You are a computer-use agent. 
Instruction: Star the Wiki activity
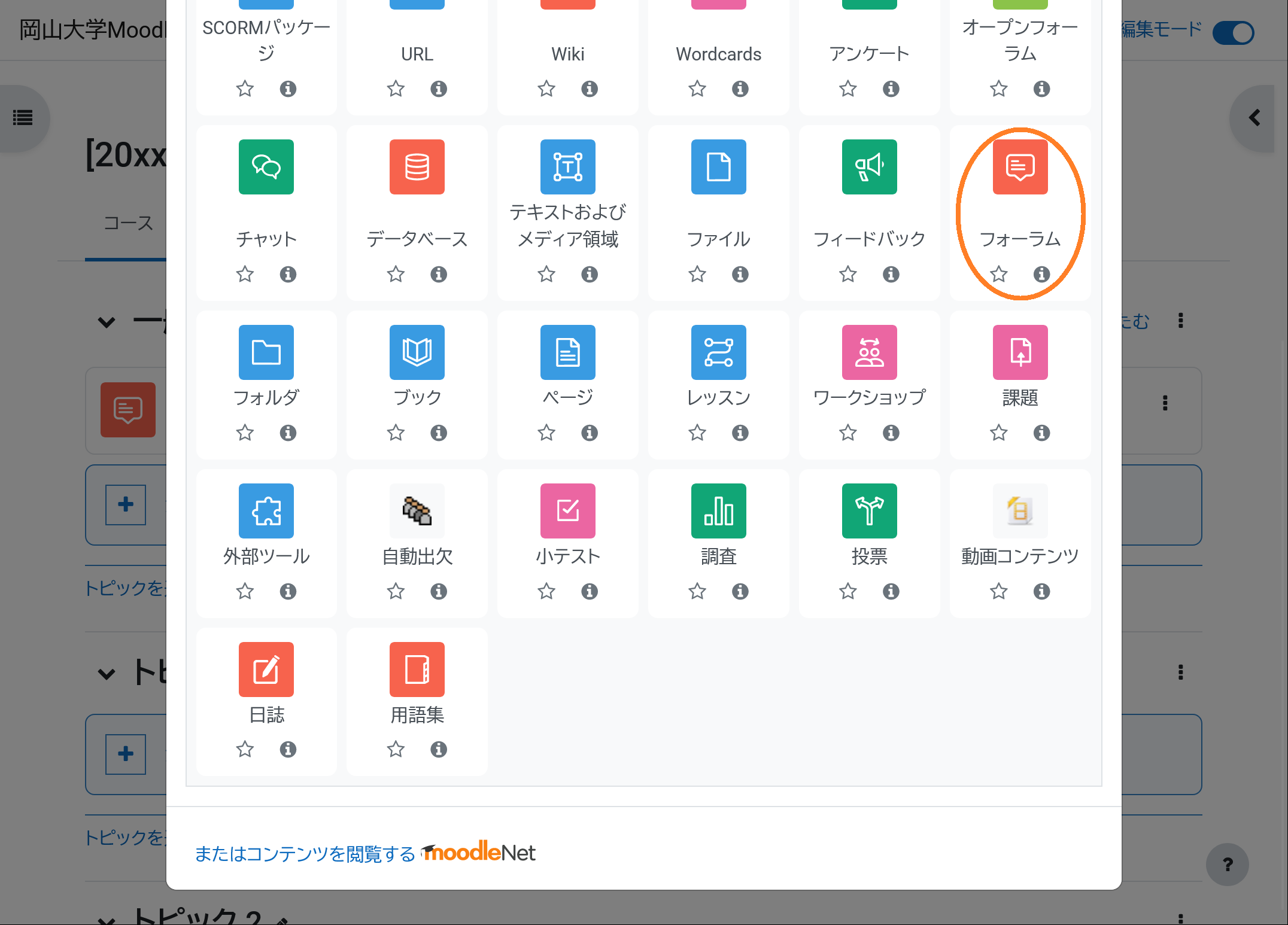546,89
